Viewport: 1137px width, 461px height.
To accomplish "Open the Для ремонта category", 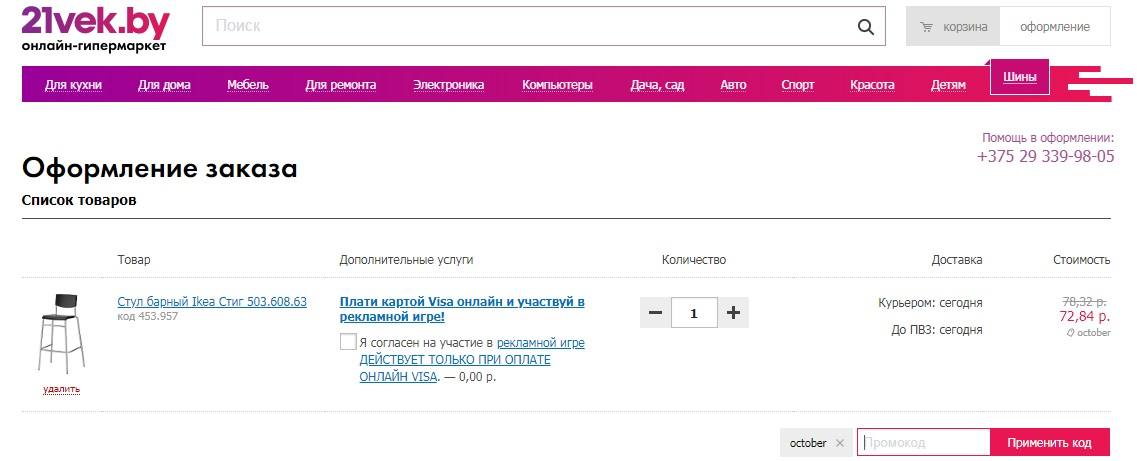I will point(341,85).
